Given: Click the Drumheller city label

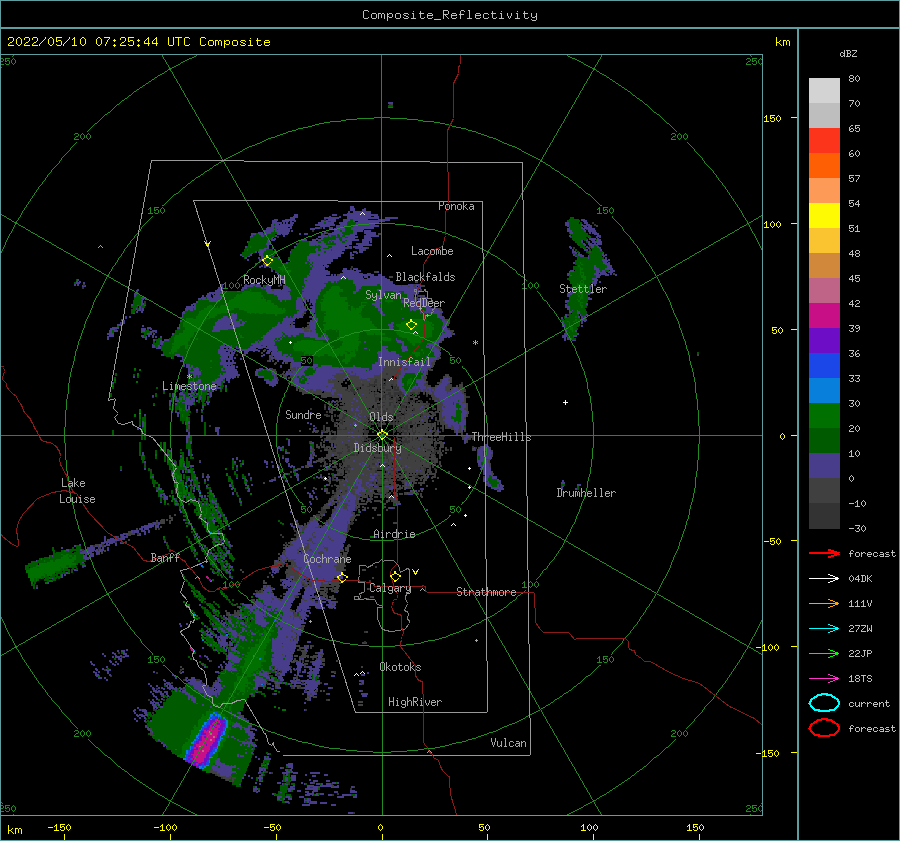Looking at the screenshot, I should [586, 493].
